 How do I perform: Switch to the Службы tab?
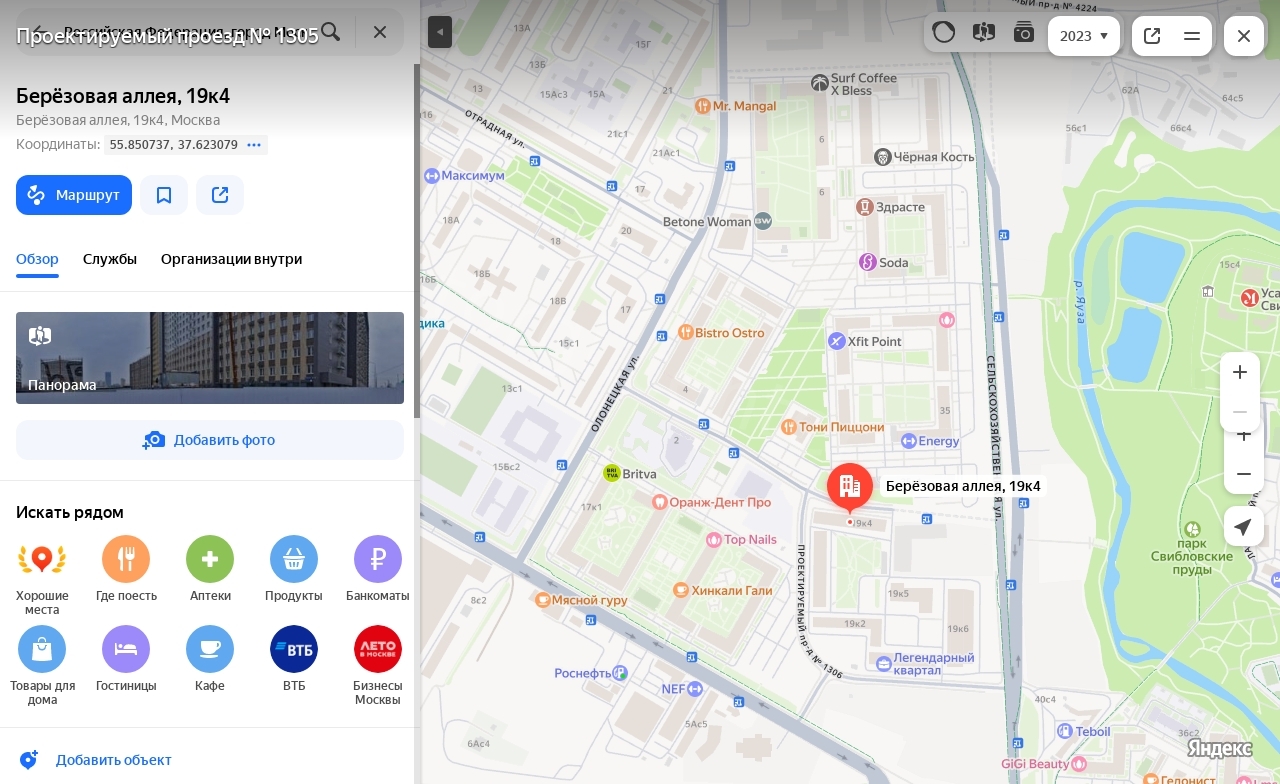click(x=110, y=259)
